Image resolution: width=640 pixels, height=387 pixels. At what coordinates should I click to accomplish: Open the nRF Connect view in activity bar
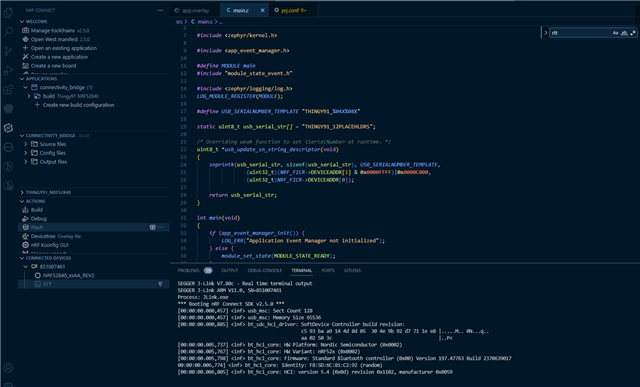[x=8, y=128]
